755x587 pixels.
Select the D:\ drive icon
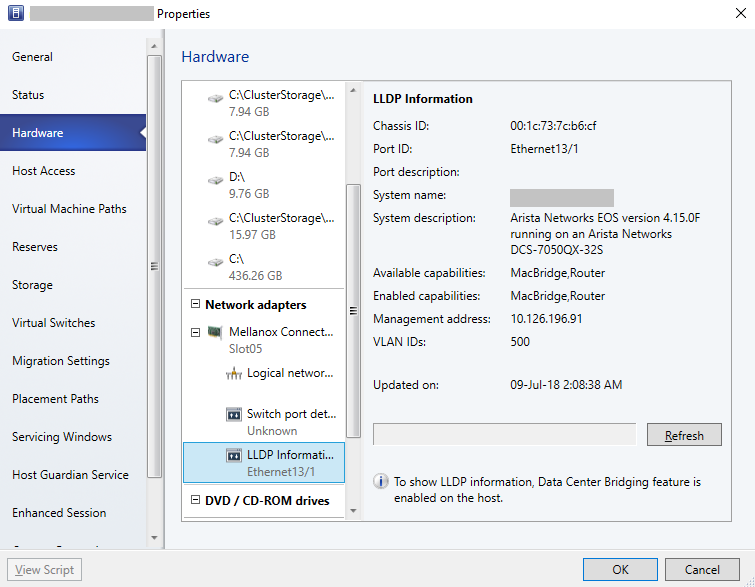[x=216, y=179]
